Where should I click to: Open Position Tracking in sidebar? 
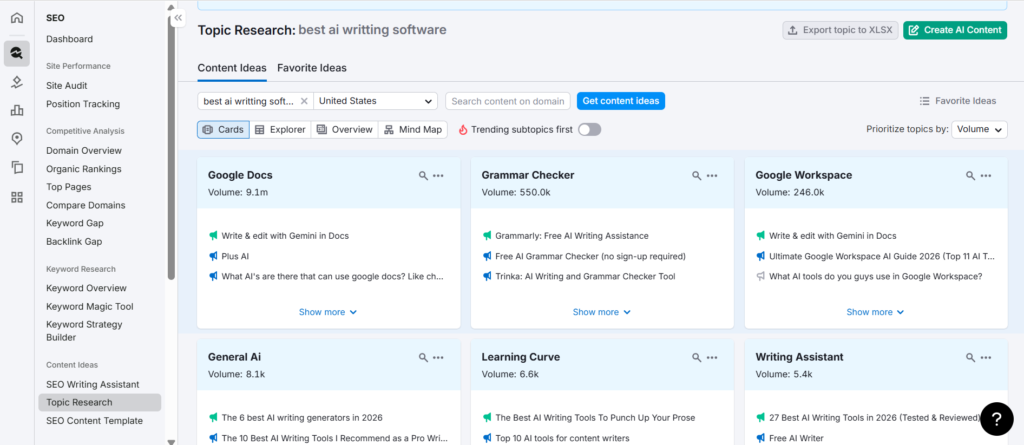tap(83, 104)
